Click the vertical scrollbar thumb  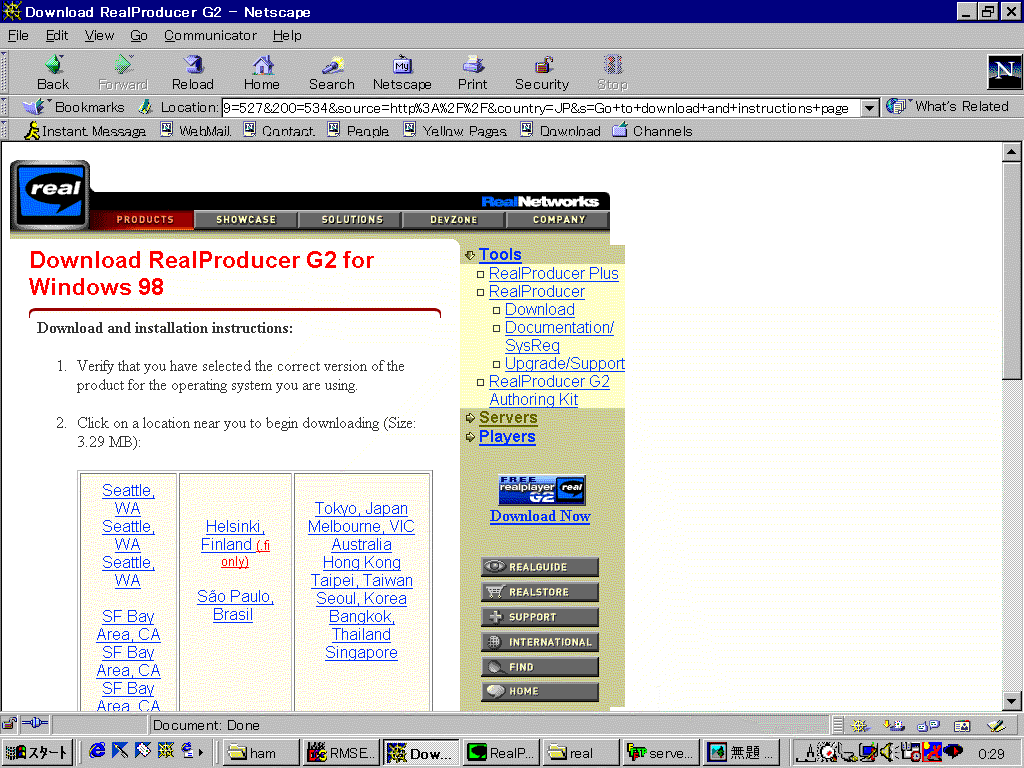[x=1011, y=270]
